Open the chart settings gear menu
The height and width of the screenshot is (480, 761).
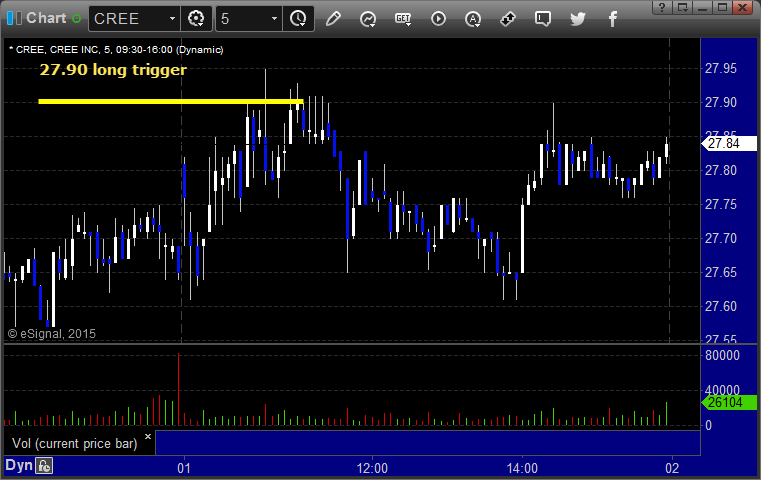[x=196, y=19]
